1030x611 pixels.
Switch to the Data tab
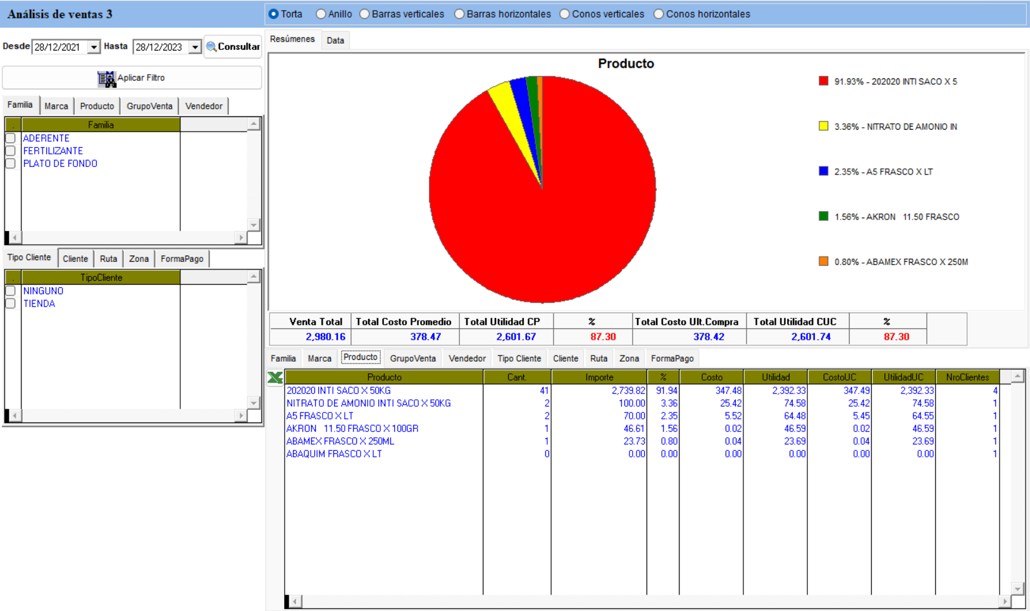pyautogui.click(x=334, y=40)
